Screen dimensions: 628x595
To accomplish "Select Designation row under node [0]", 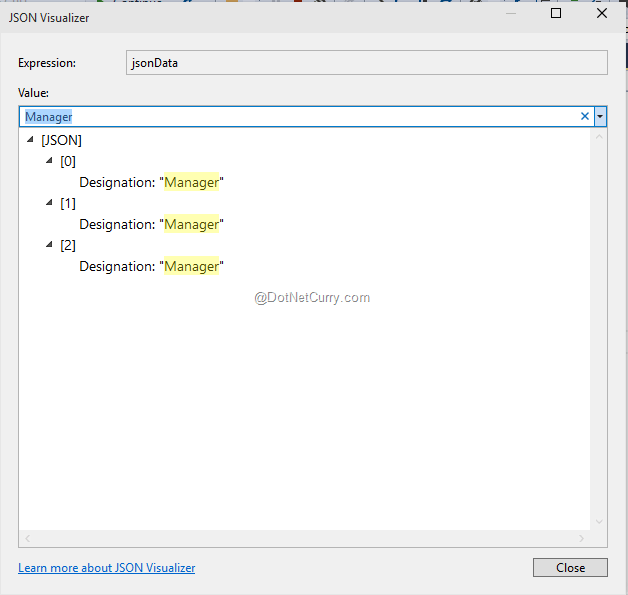I will [151, 183].
